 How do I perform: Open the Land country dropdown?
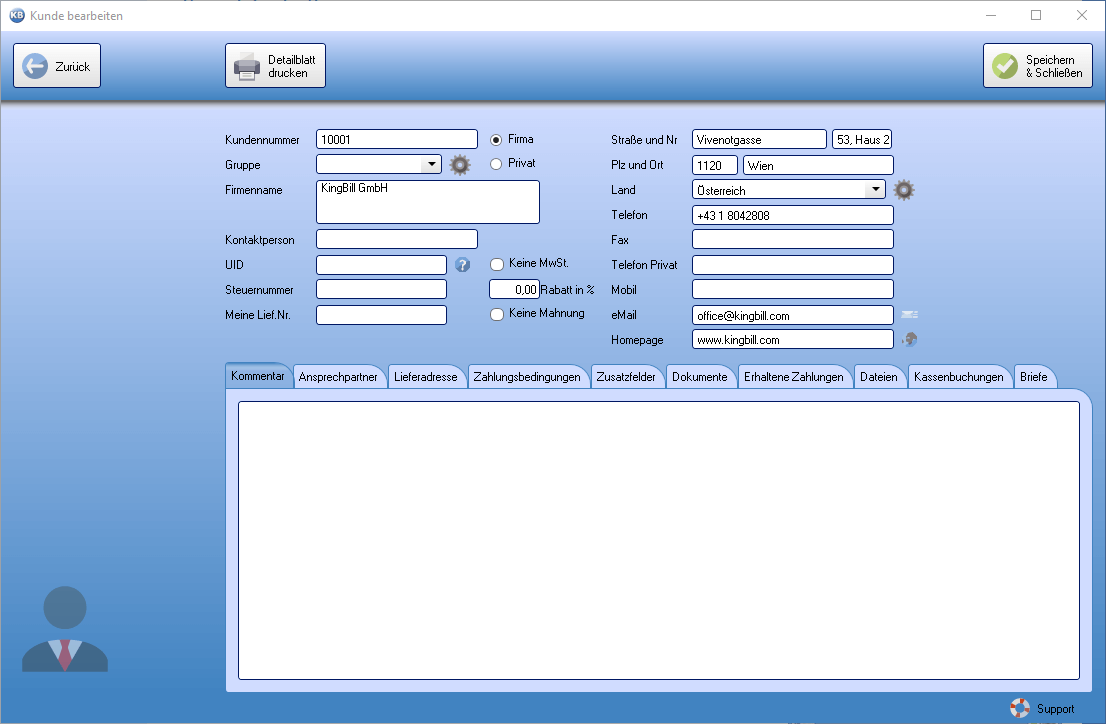(875, 189)
